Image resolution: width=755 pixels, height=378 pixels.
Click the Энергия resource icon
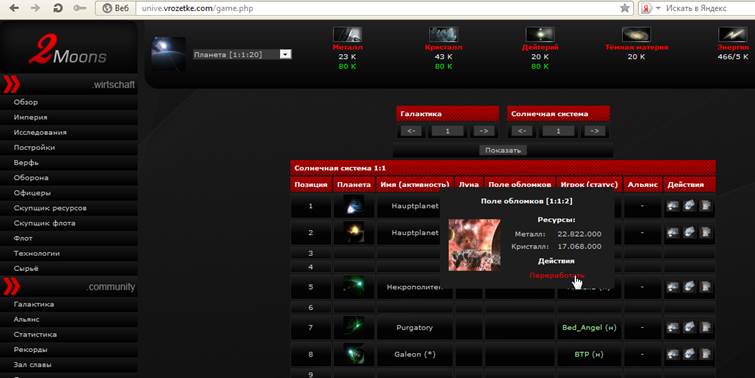(x=732, y=34)
